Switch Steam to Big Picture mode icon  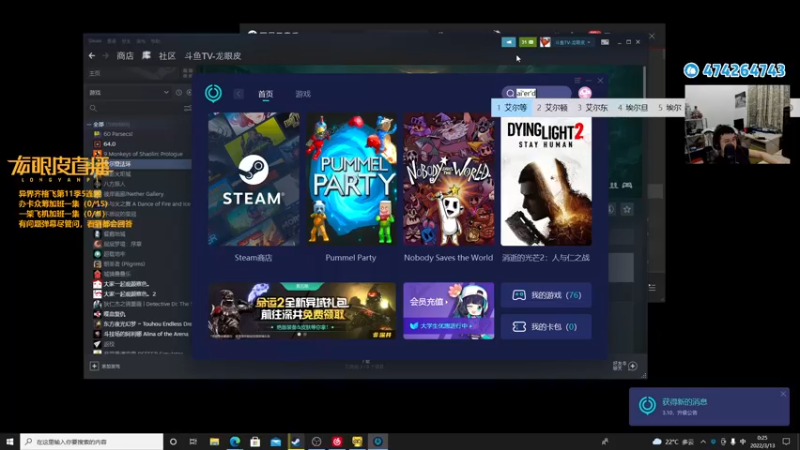(605, 42)
